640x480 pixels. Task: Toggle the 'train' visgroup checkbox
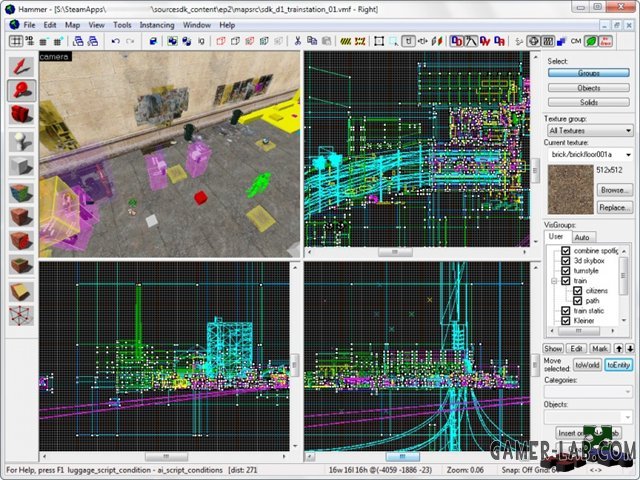[x=566, y=280]
